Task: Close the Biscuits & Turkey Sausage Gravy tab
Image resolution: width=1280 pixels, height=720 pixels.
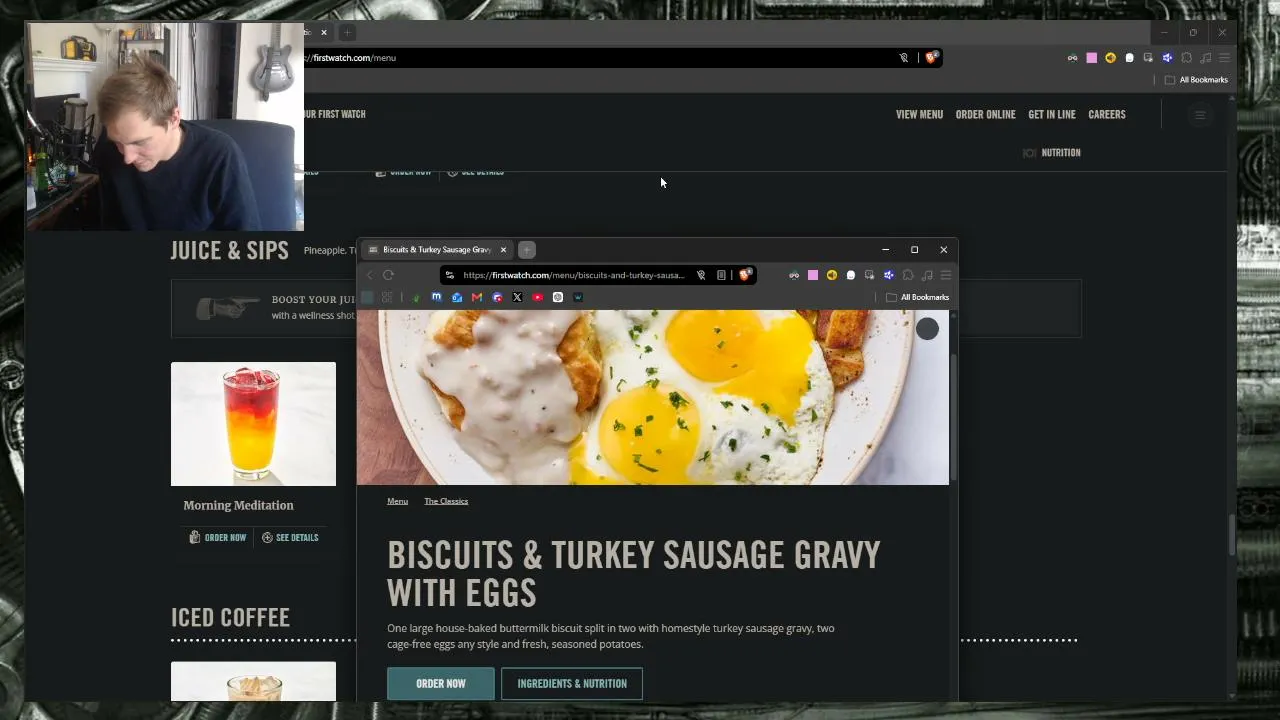Action: coord(503,250)
